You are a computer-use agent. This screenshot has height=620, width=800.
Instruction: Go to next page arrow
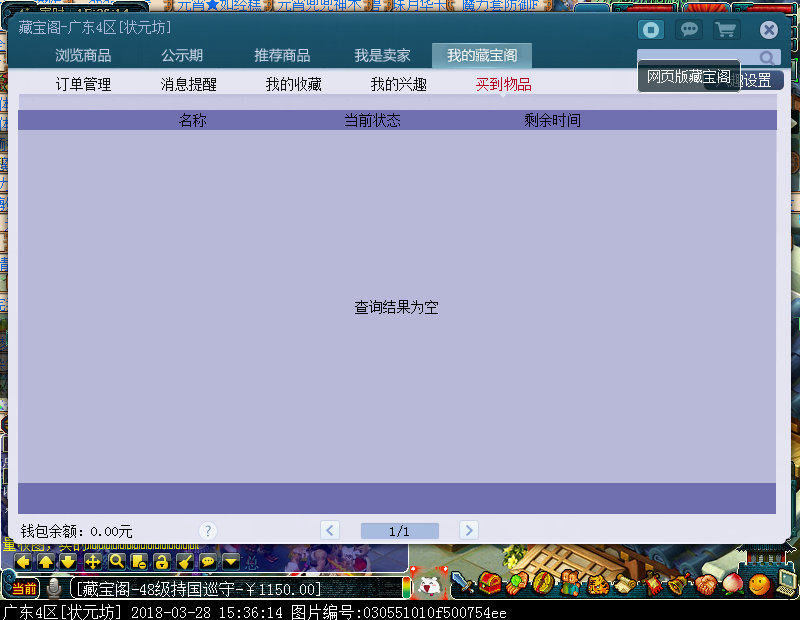point(469,531)
